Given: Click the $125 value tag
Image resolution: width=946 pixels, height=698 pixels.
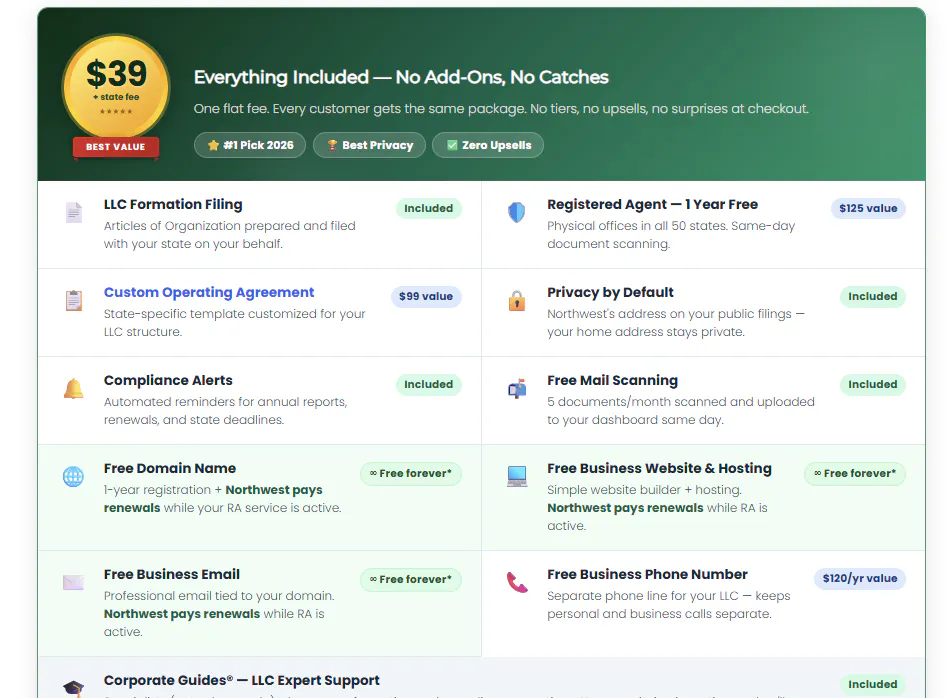Looking at the screenshot, I should [868, 209].
